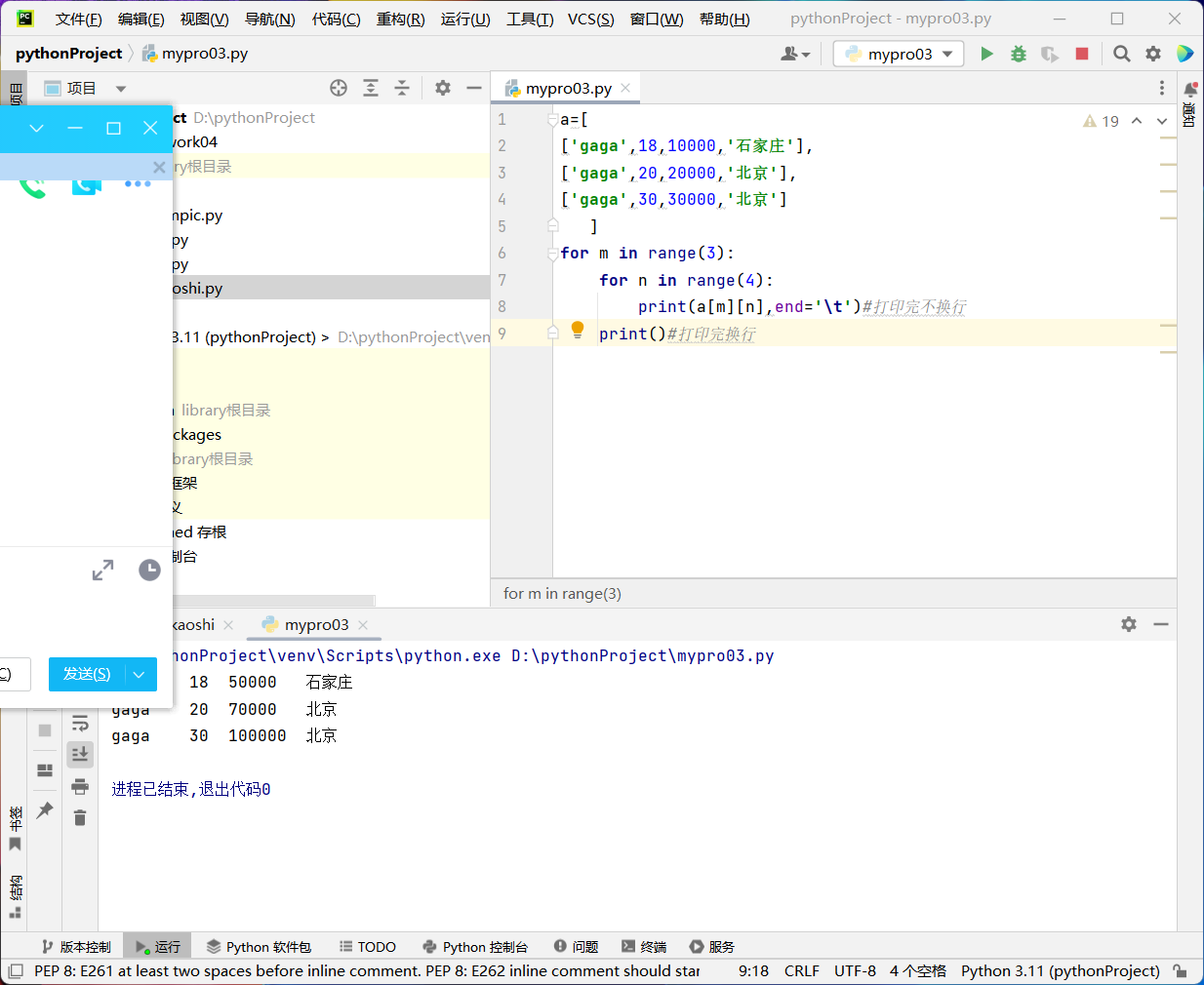
Task: Click the colorful JetBrains Toolbox icon
Action: click(x=1184, y=54)
